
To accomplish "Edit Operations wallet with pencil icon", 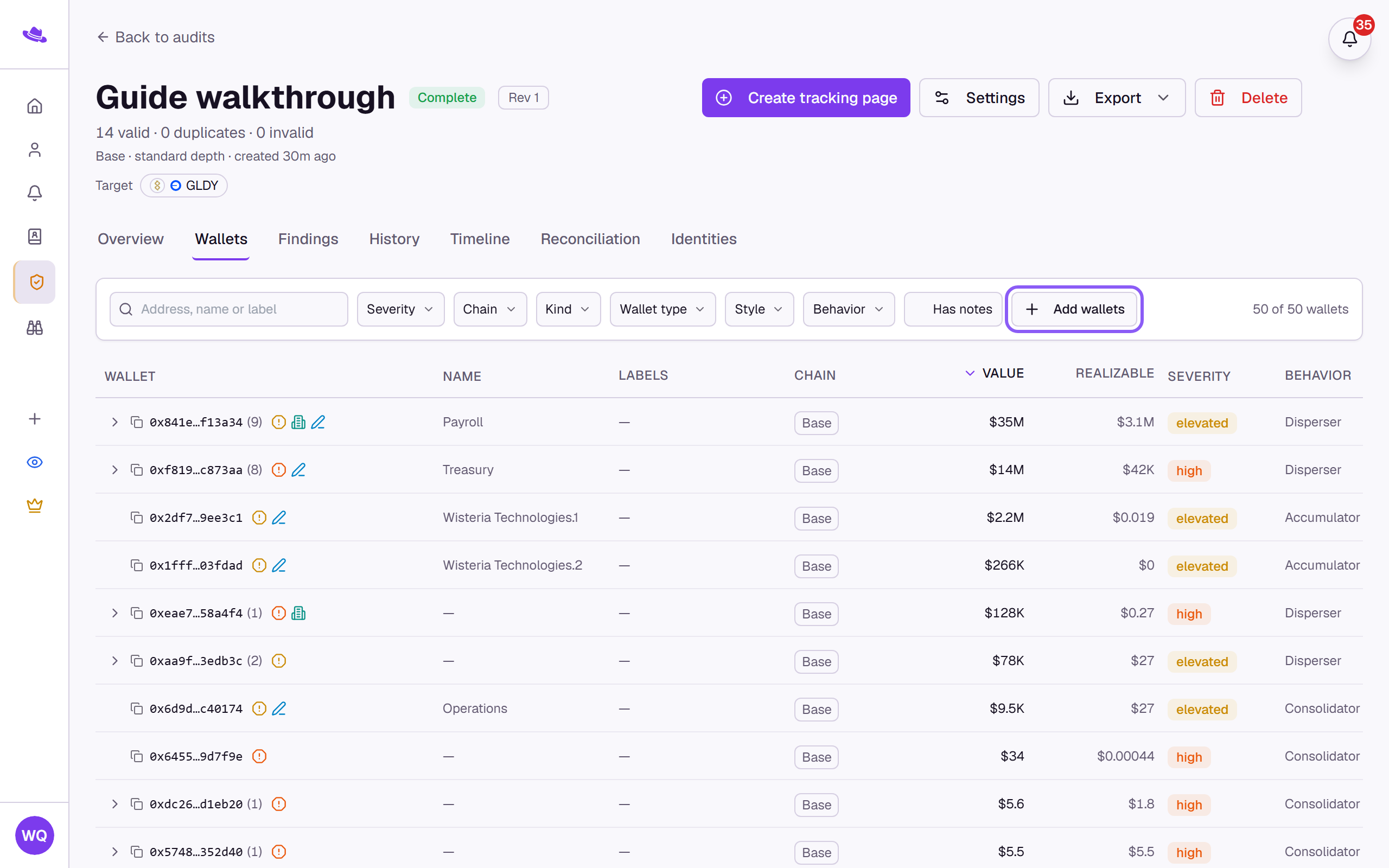I will point(279,709).
